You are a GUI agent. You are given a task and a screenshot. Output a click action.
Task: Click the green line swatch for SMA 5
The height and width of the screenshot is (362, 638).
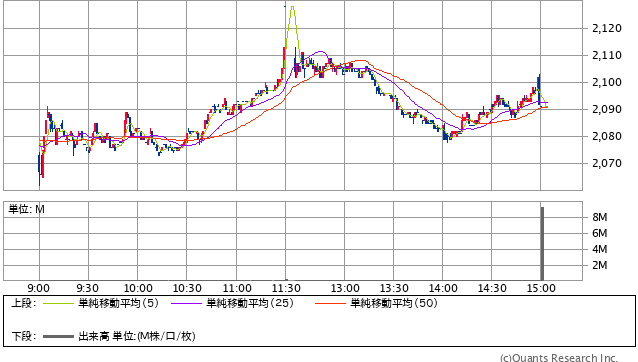coord(58,303)
